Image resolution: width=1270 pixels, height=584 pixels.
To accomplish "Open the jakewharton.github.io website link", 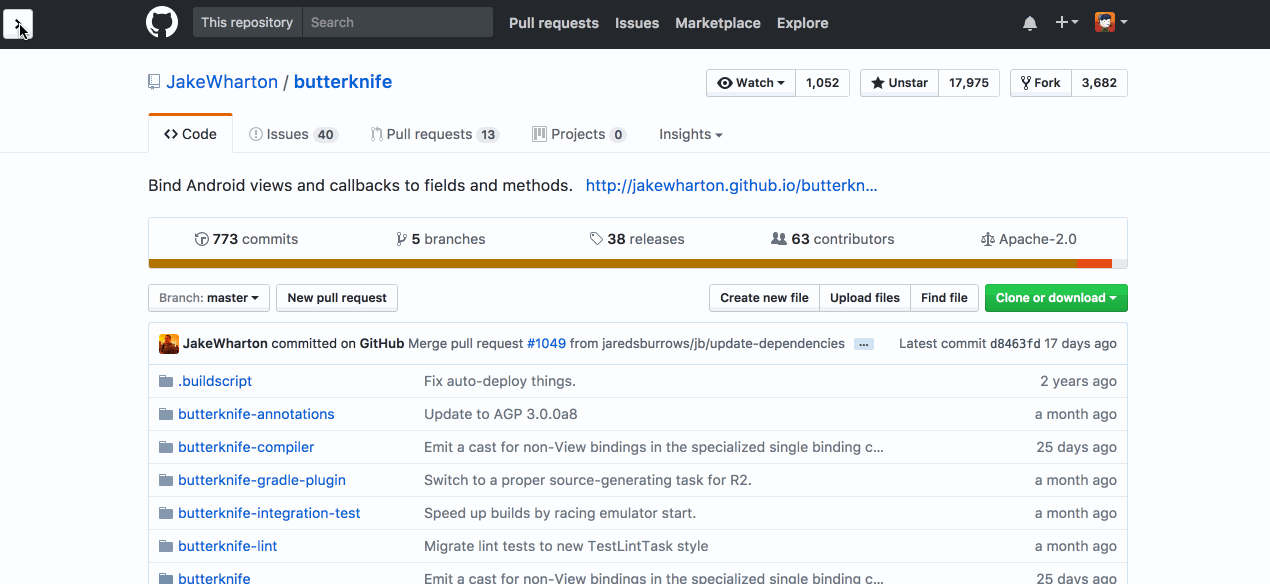I will tap(731, 185).
